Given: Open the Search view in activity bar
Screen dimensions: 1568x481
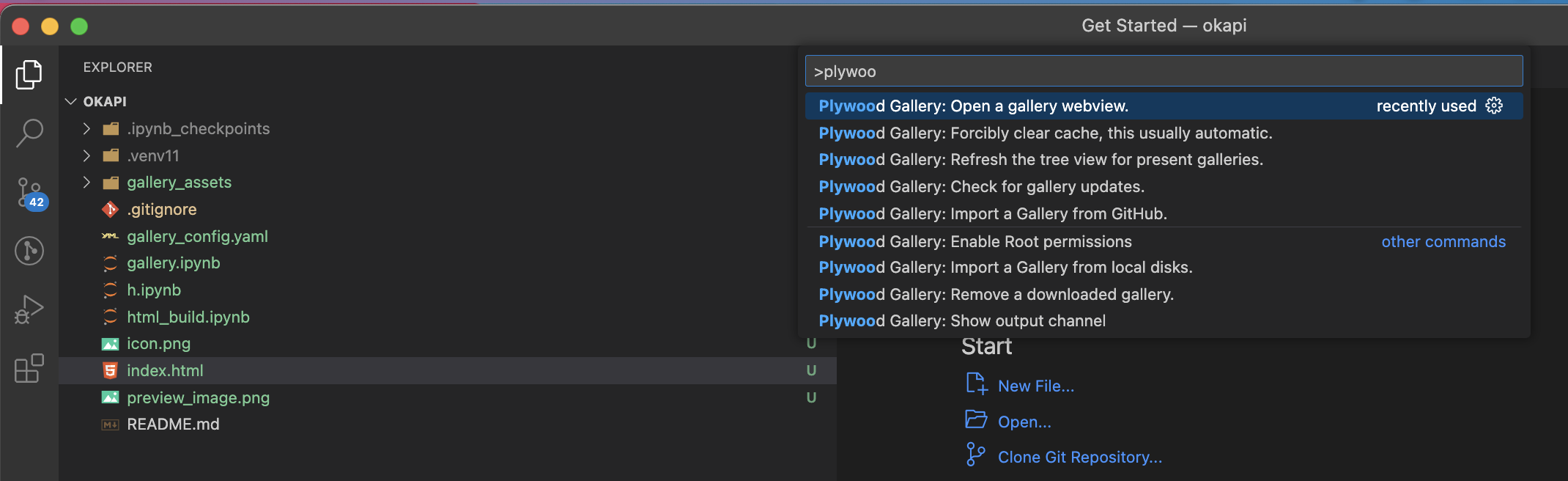Looking at the screenshot, I should (29, 133).
